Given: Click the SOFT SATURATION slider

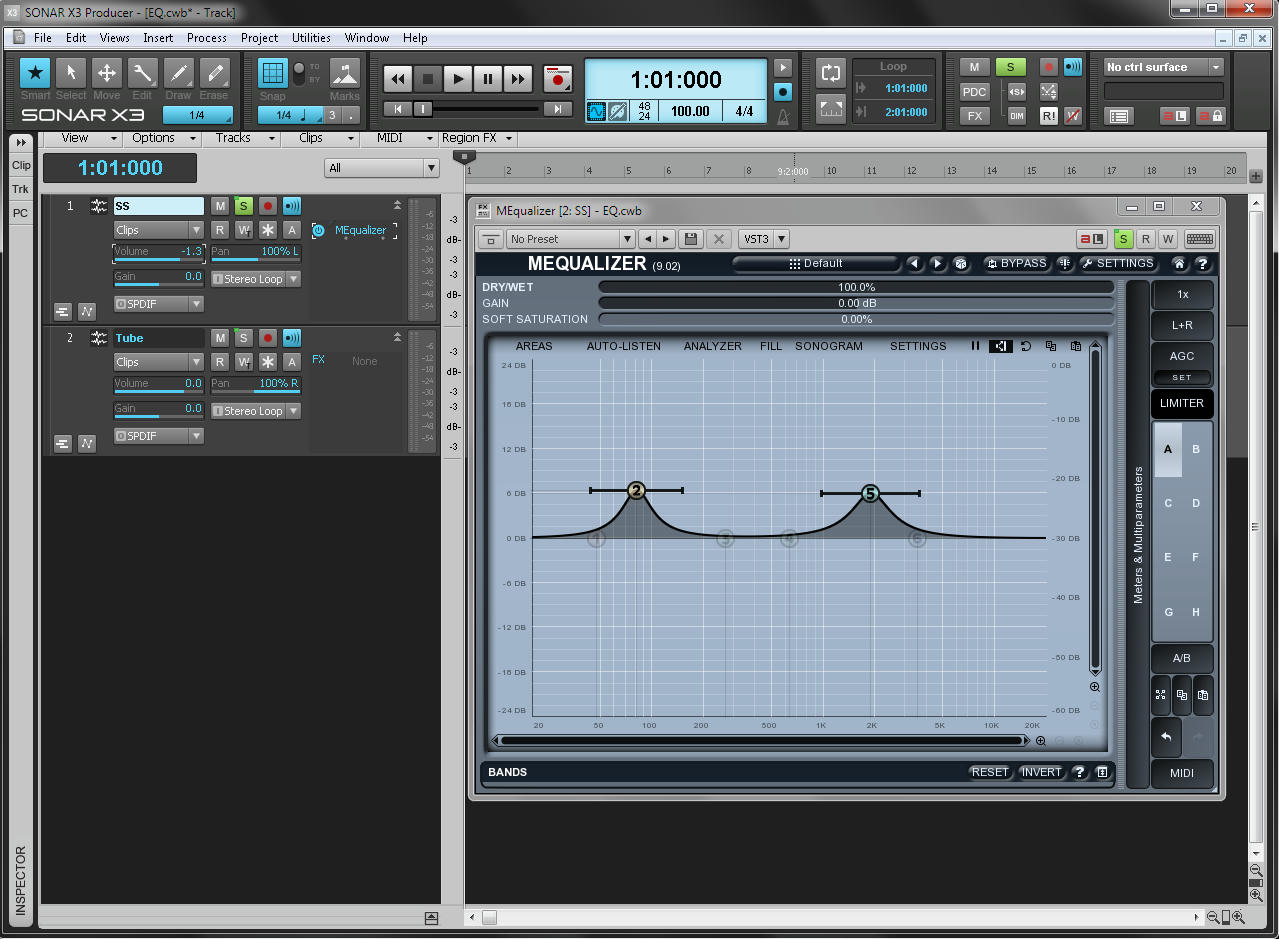Looking at the screenshot, I should 856,319.
